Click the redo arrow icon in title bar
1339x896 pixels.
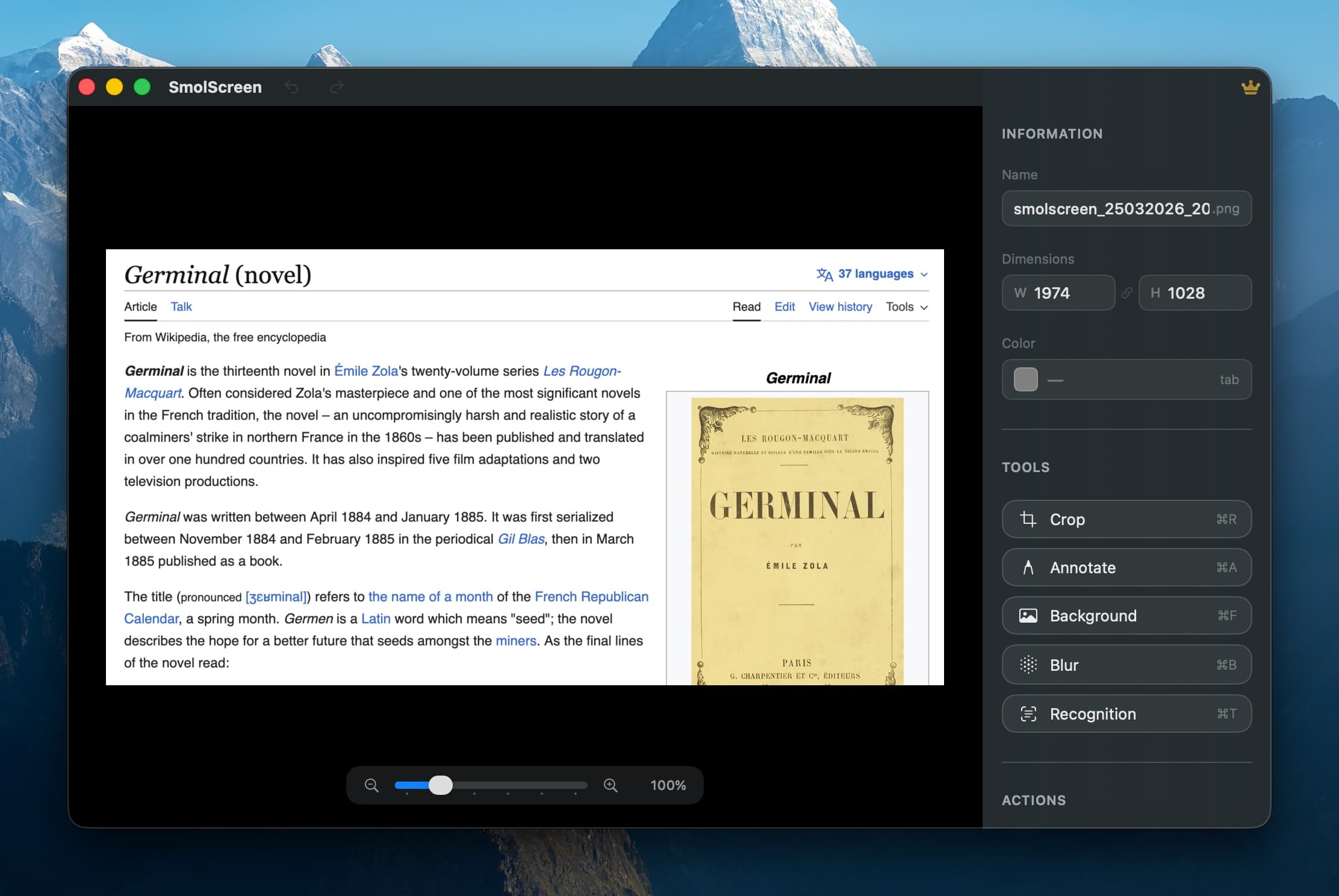[x=337, y=87]
